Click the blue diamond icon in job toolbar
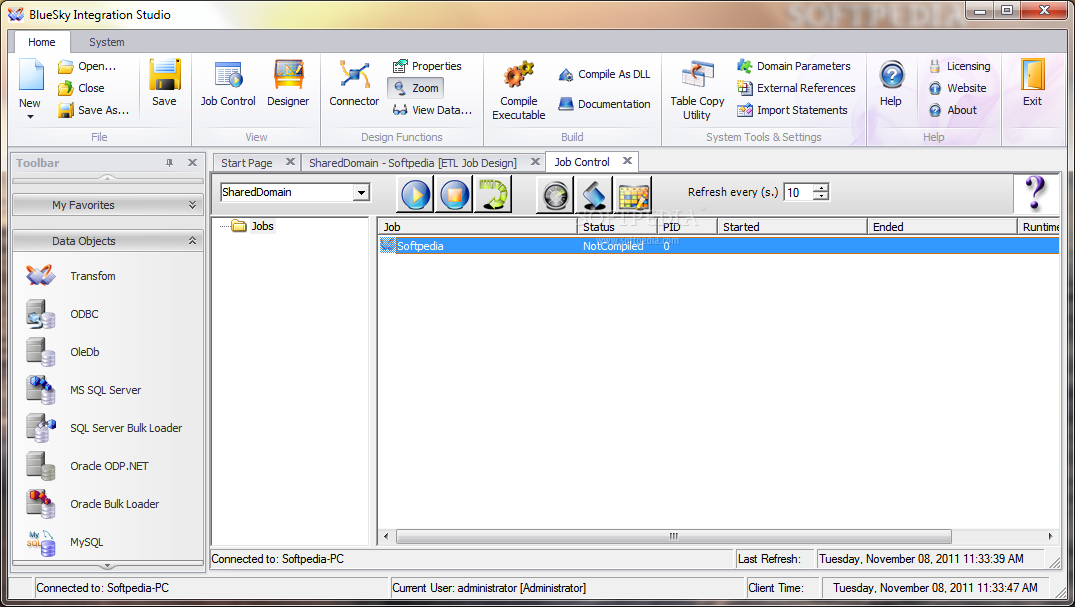Screen dimensions: 1075x607 tap(594, 195)
